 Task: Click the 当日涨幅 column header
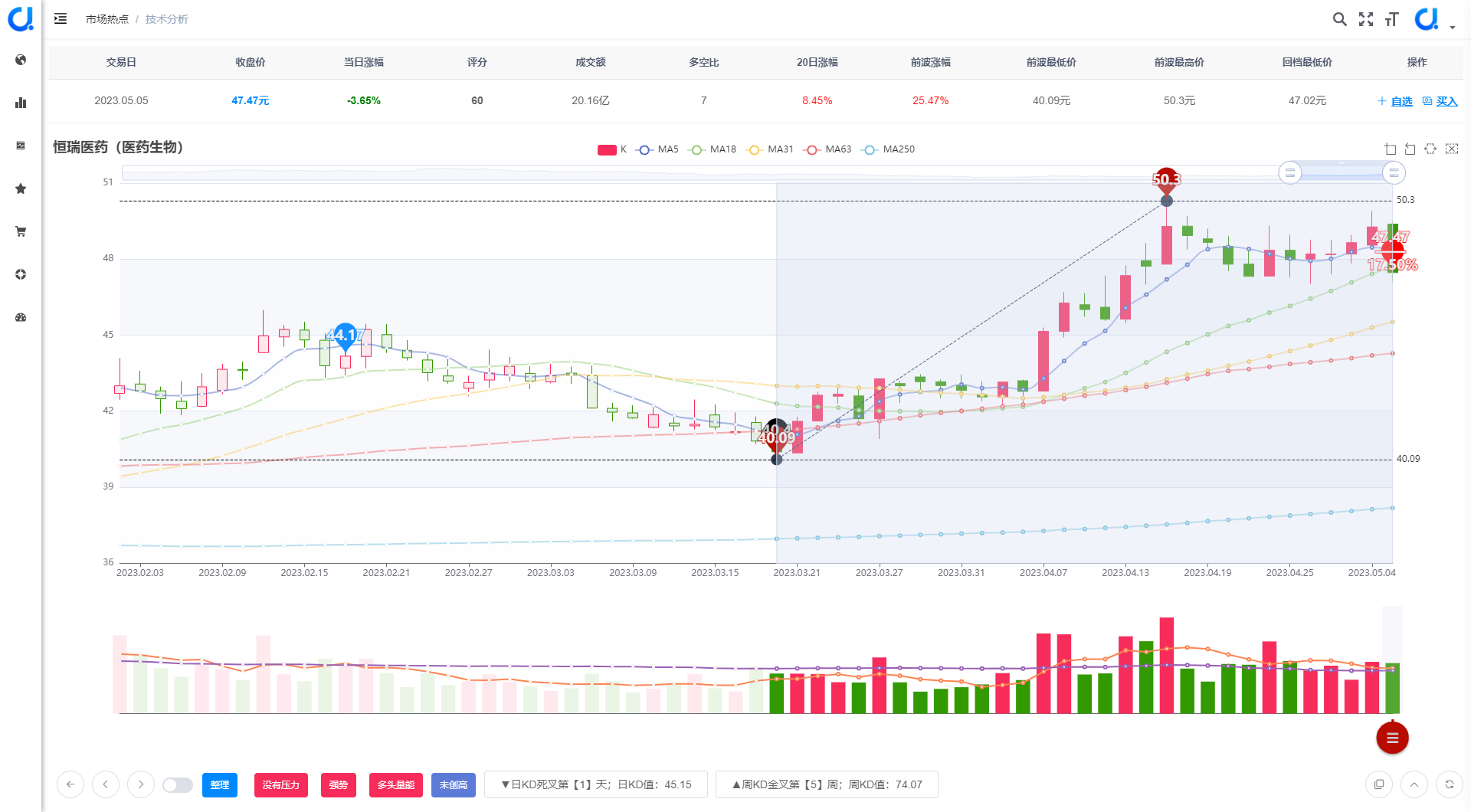(x=364, y=62)
